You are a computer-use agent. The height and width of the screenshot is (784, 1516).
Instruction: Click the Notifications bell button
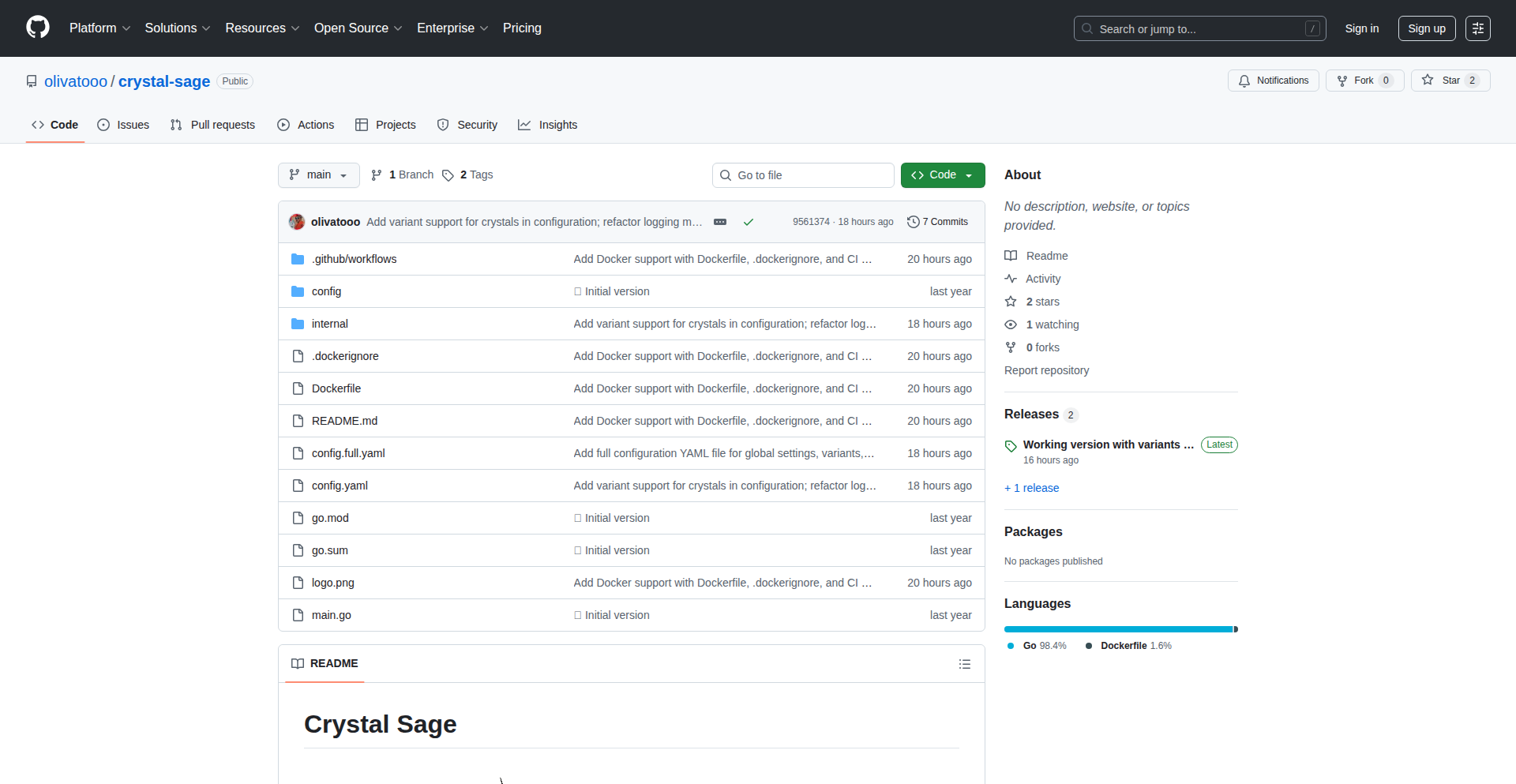(1273, 81)
